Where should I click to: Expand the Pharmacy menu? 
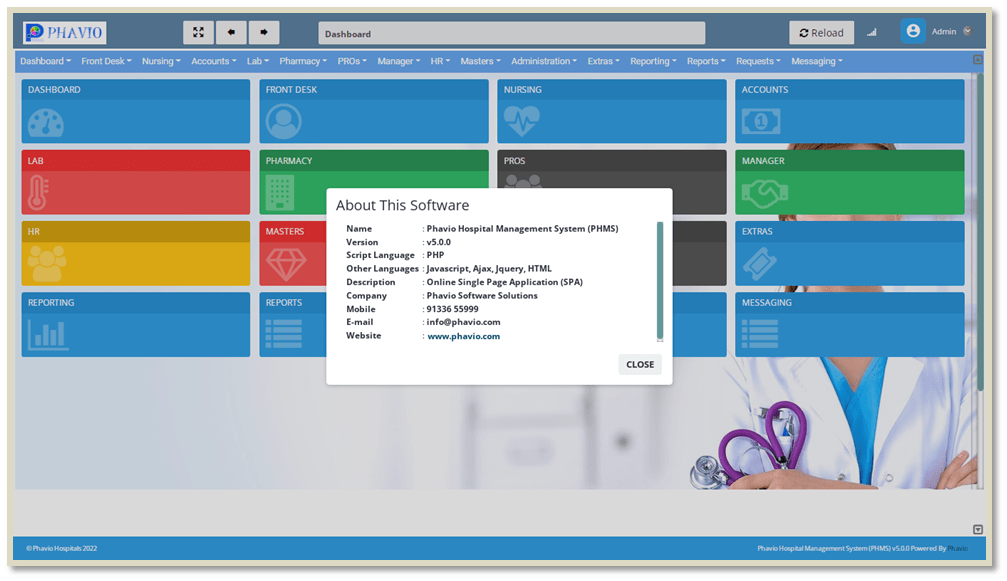(x=303, y=61)
